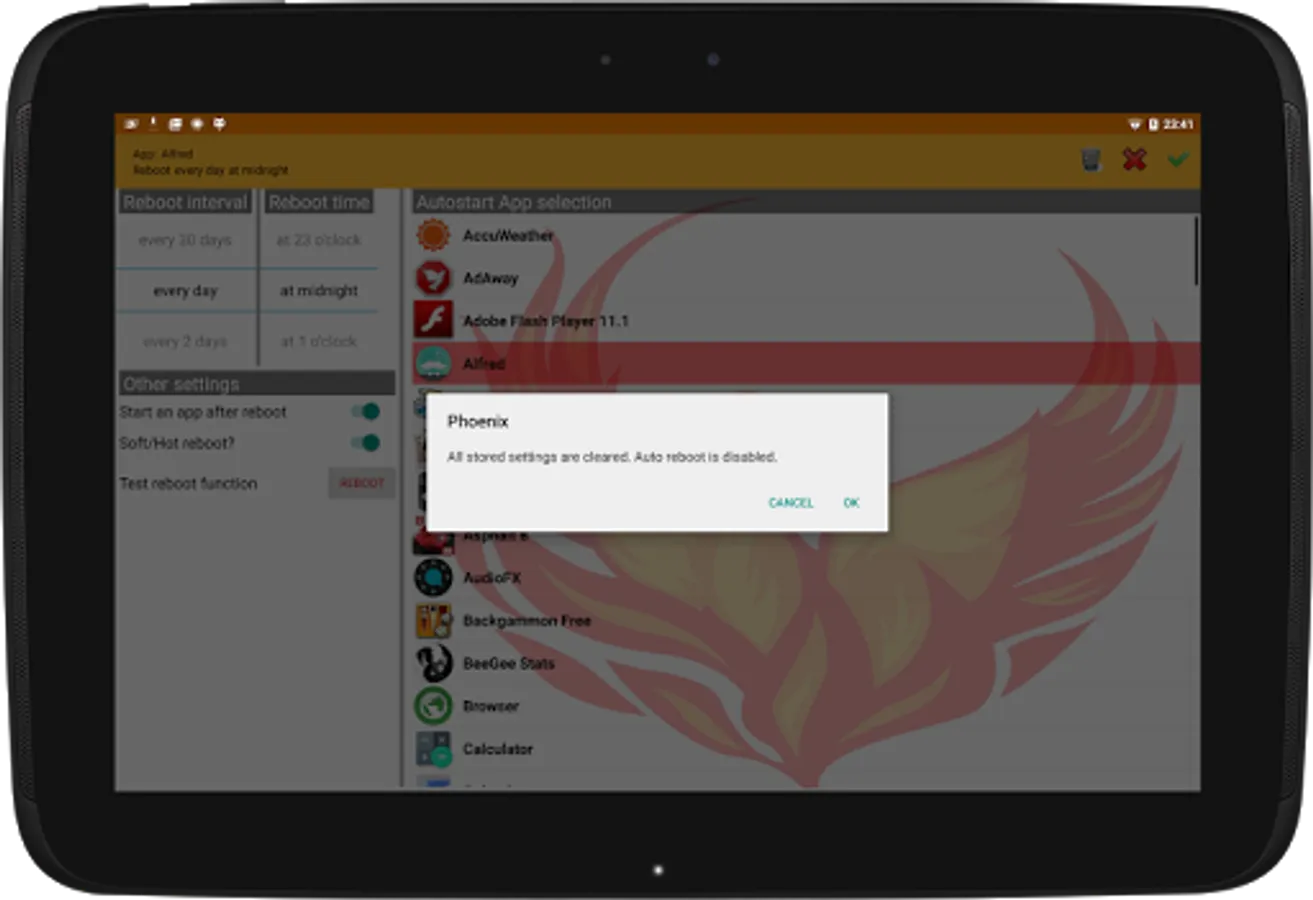This screenshot has height=900, width=1313.
Task: Select the Browser app icon
Action: pyautogui.click(x=433, y=706)
